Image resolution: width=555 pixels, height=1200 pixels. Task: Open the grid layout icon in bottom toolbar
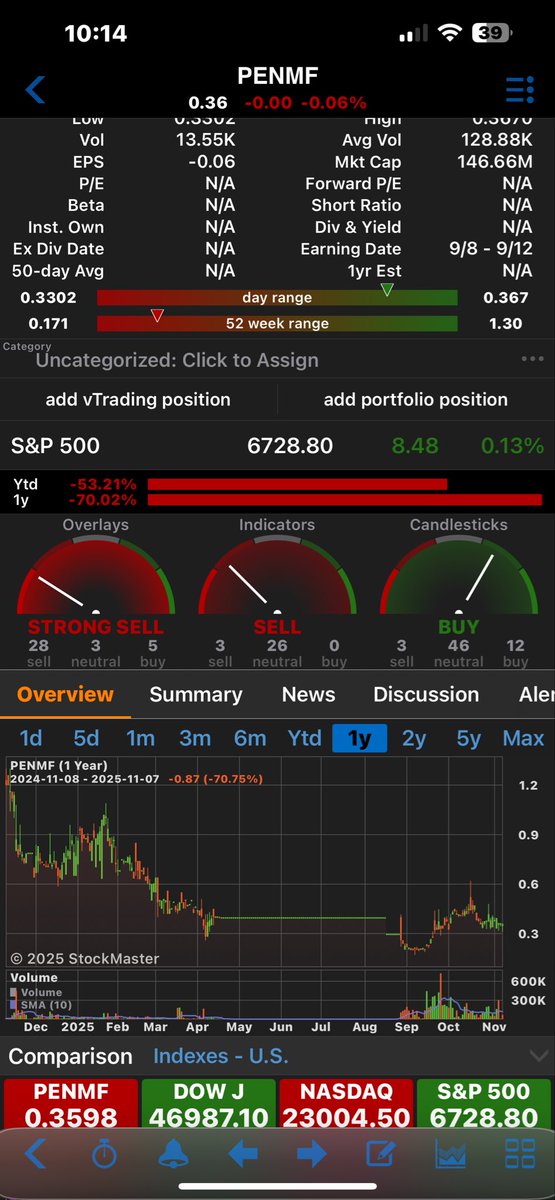(520, 1153)
